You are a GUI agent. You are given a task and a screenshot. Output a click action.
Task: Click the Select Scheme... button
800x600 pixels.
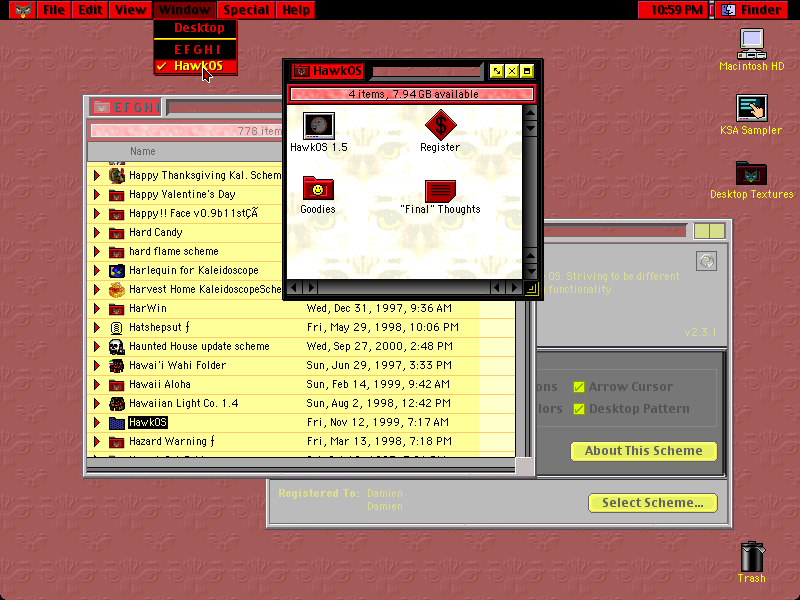(653, 503)
